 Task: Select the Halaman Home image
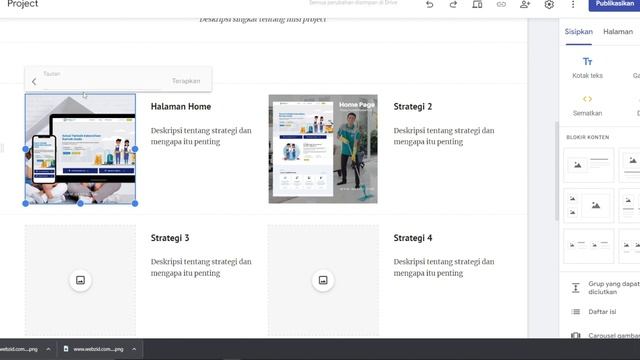tap(80, 149)
